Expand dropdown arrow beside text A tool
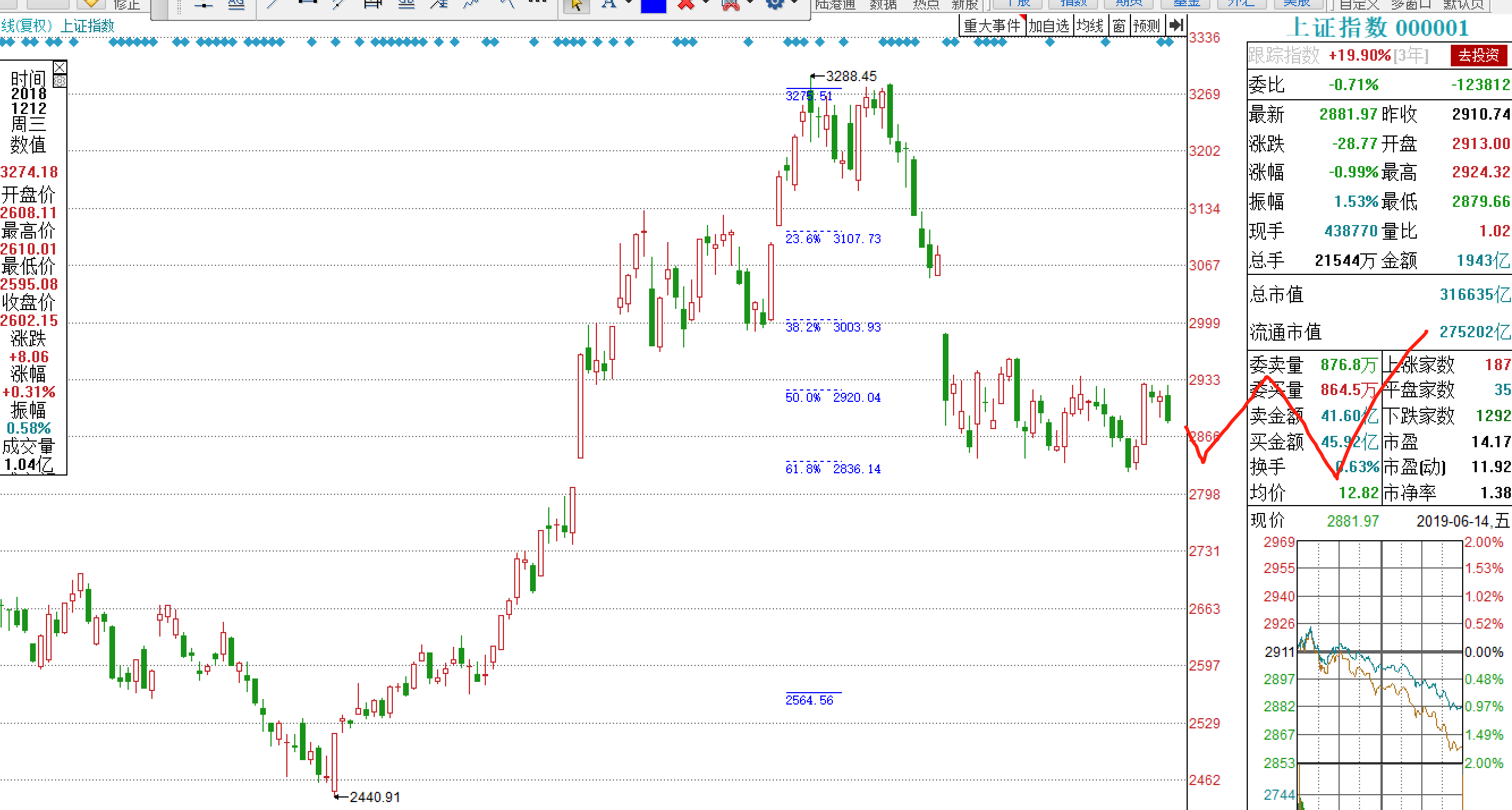This screenshot has height=810, width=1512. click(629, 3)
